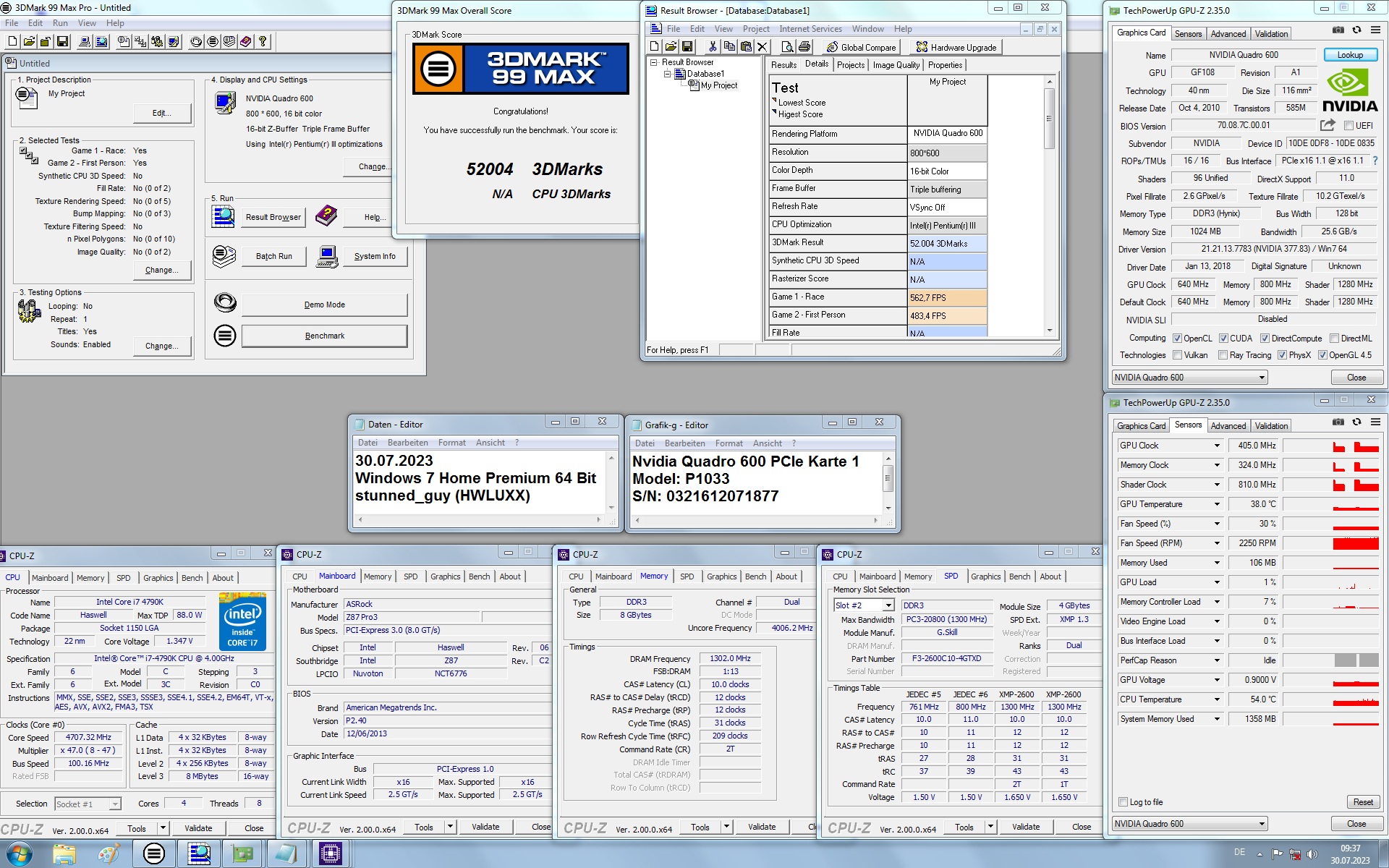Toggle Vulkan checkbox in GPU-Z

(1177, 355)
